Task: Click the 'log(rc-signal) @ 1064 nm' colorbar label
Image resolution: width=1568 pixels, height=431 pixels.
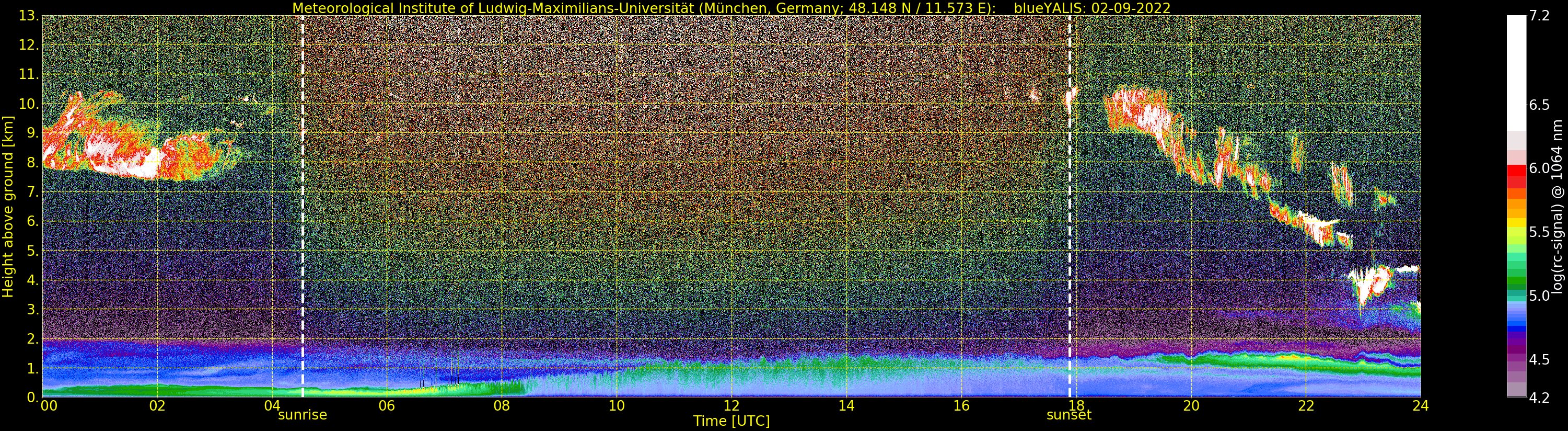Action: pos(1557,206)
